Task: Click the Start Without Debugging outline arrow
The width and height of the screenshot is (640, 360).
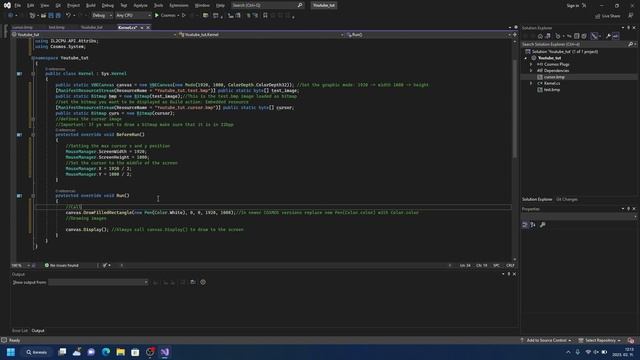Action: tap(184, 16)
